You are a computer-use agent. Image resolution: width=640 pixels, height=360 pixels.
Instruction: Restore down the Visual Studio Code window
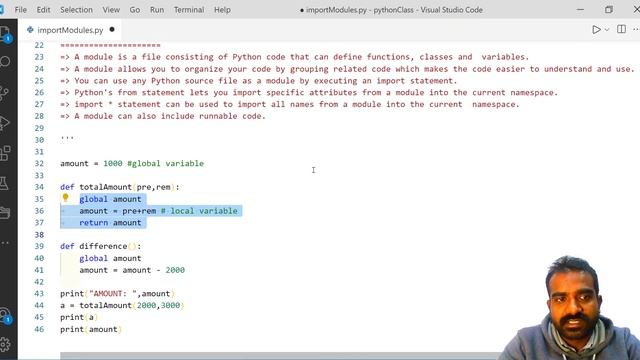609,9
